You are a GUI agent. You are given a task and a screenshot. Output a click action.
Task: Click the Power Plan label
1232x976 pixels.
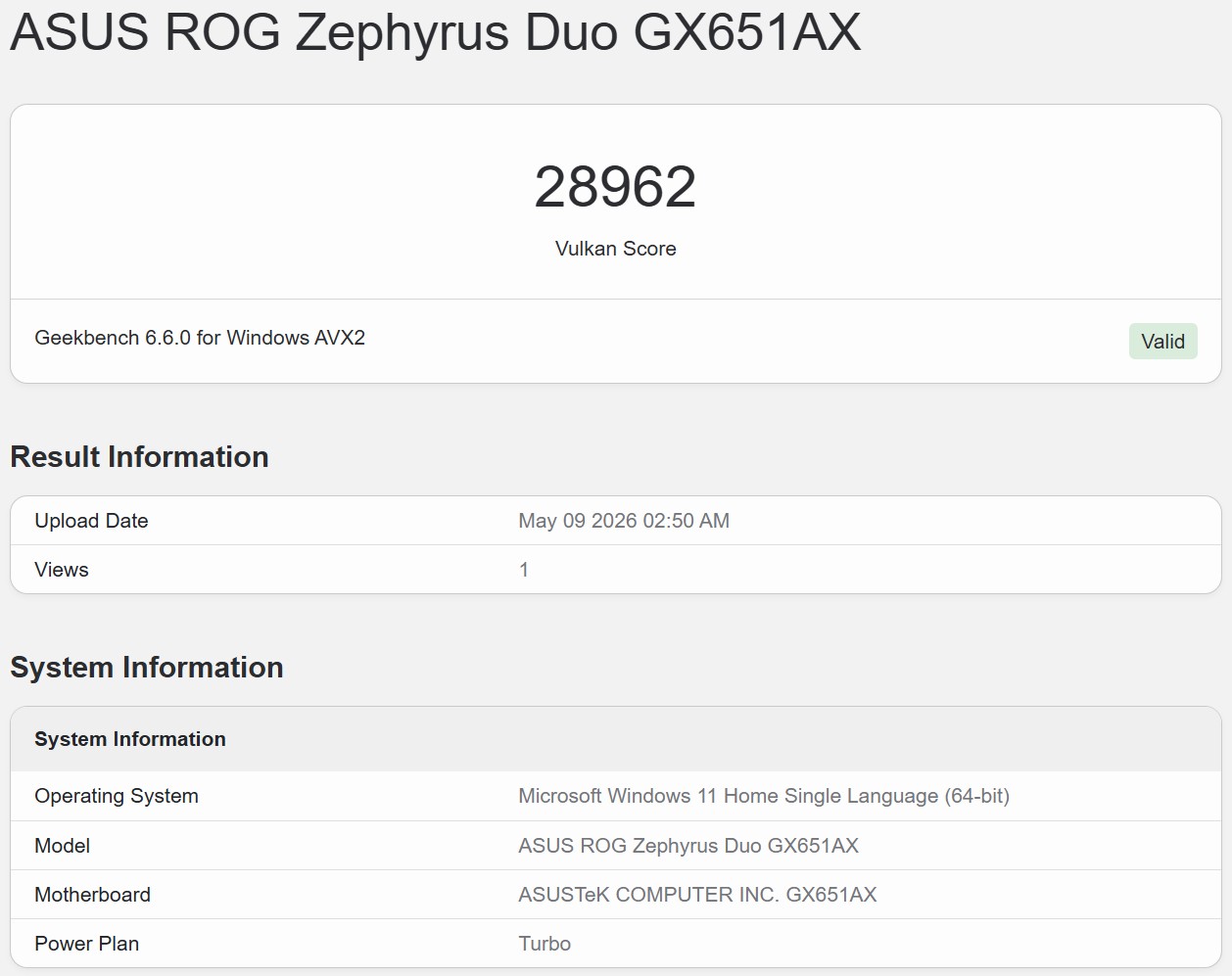(87, 944)
